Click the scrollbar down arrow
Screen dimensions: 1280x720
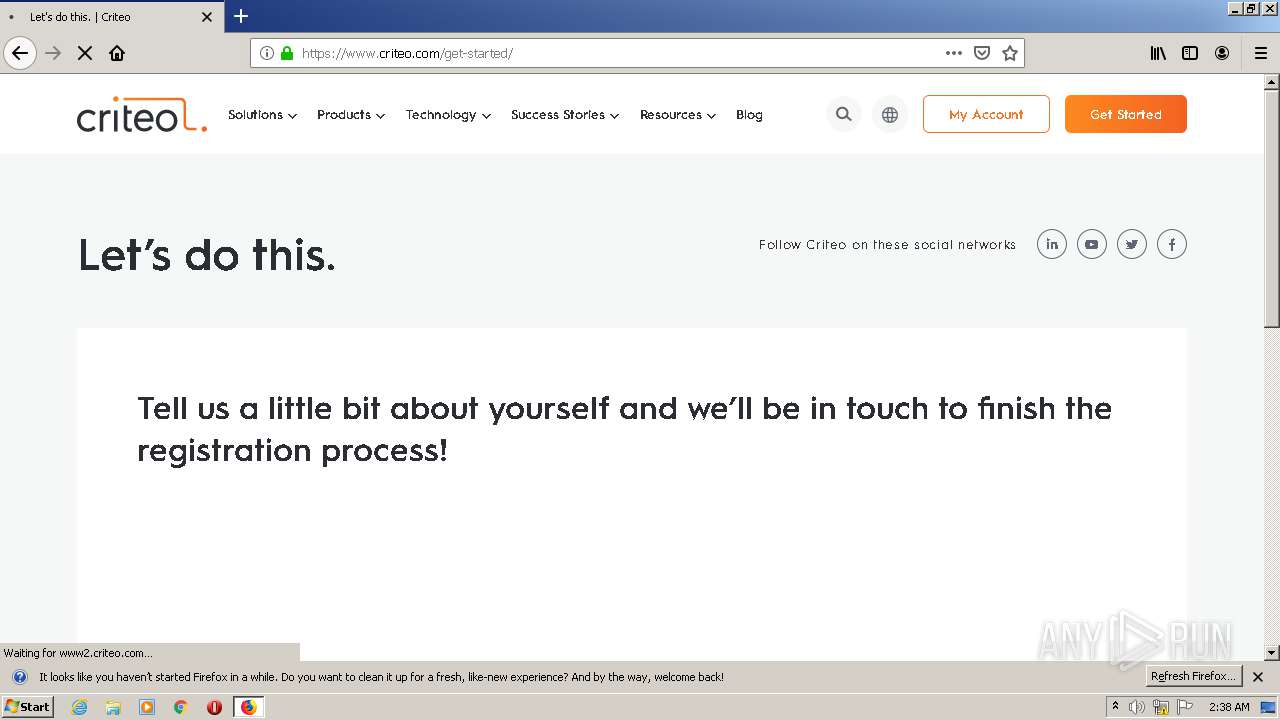coord(1272,653)
